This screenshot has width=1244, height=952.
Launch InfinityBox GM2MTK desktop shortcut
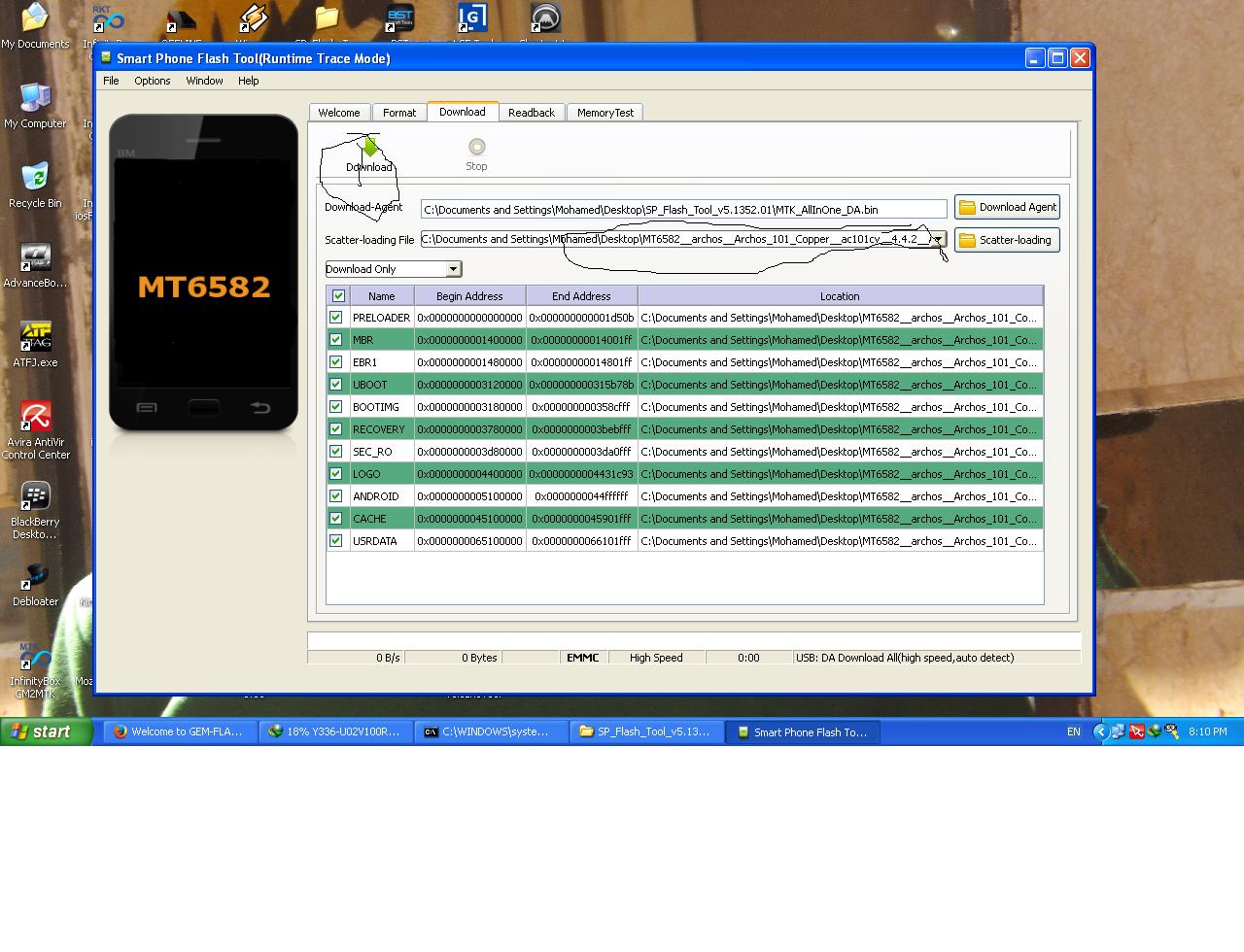pos(35,656)
